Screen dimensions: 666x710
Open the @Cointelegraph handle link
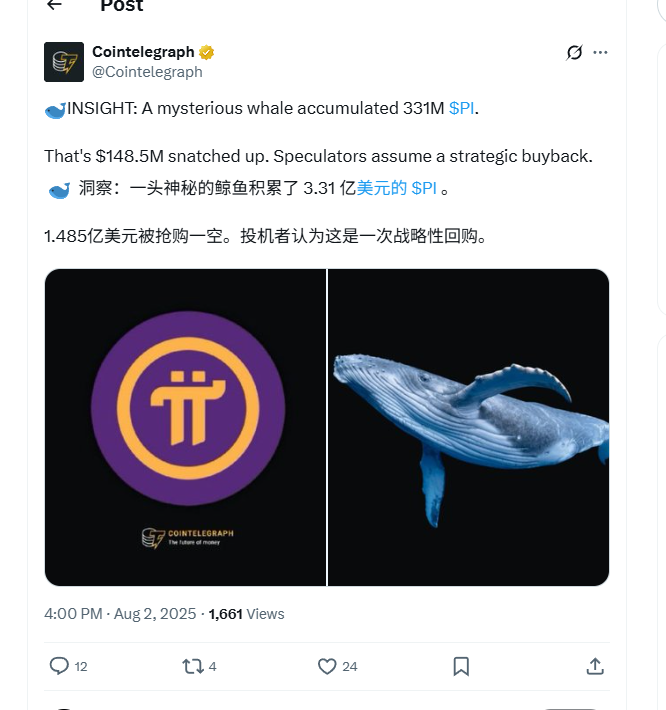pyautogui.click(x=147, y=72)
